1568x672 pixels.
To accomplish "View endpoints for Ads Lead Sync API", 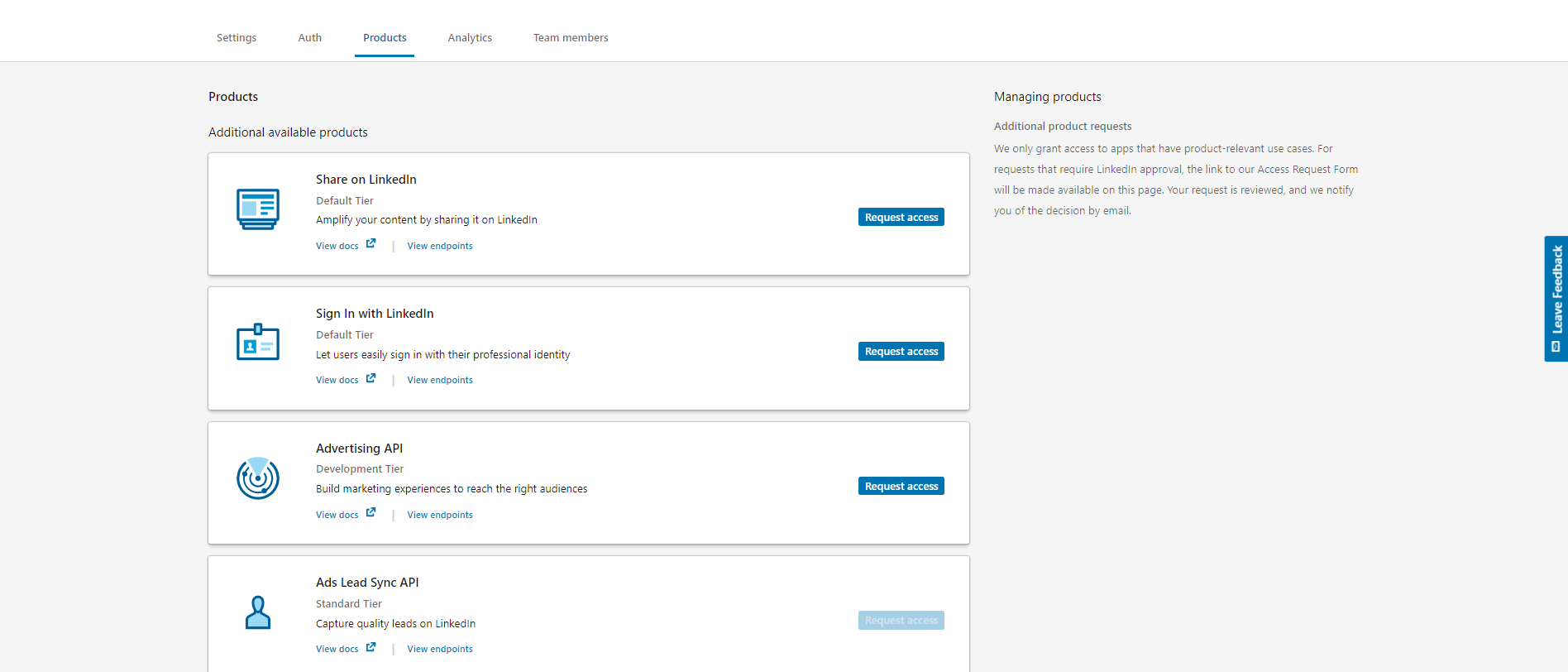I will [440, 650].
